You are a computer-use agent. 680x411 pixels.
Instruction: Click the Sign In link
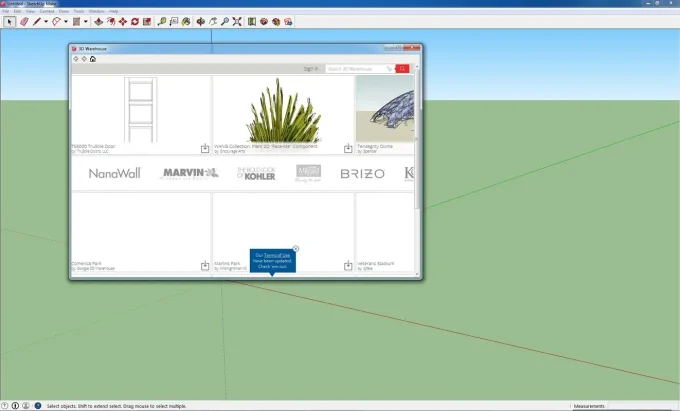pyautogui.click(x=310, y=69)
